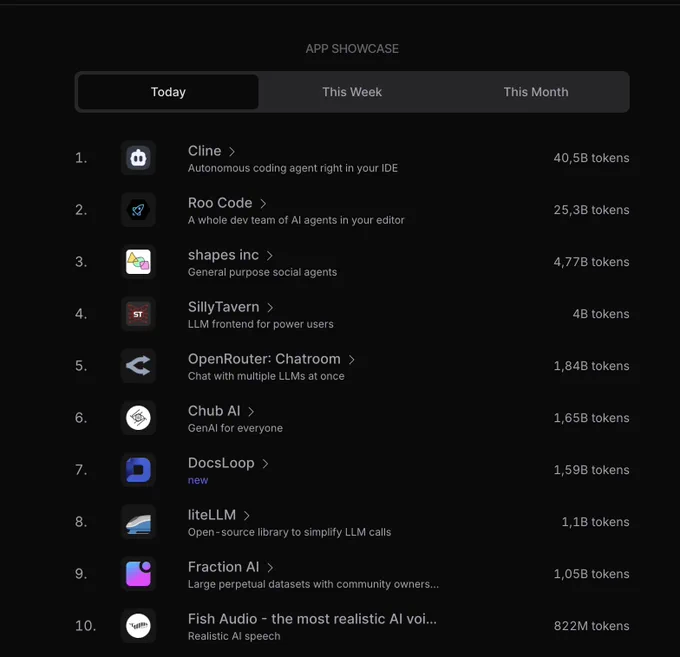The image size is (680, 657).
Task: Click 'A whole dev team of AI agents' description
Action: [296, 220]
